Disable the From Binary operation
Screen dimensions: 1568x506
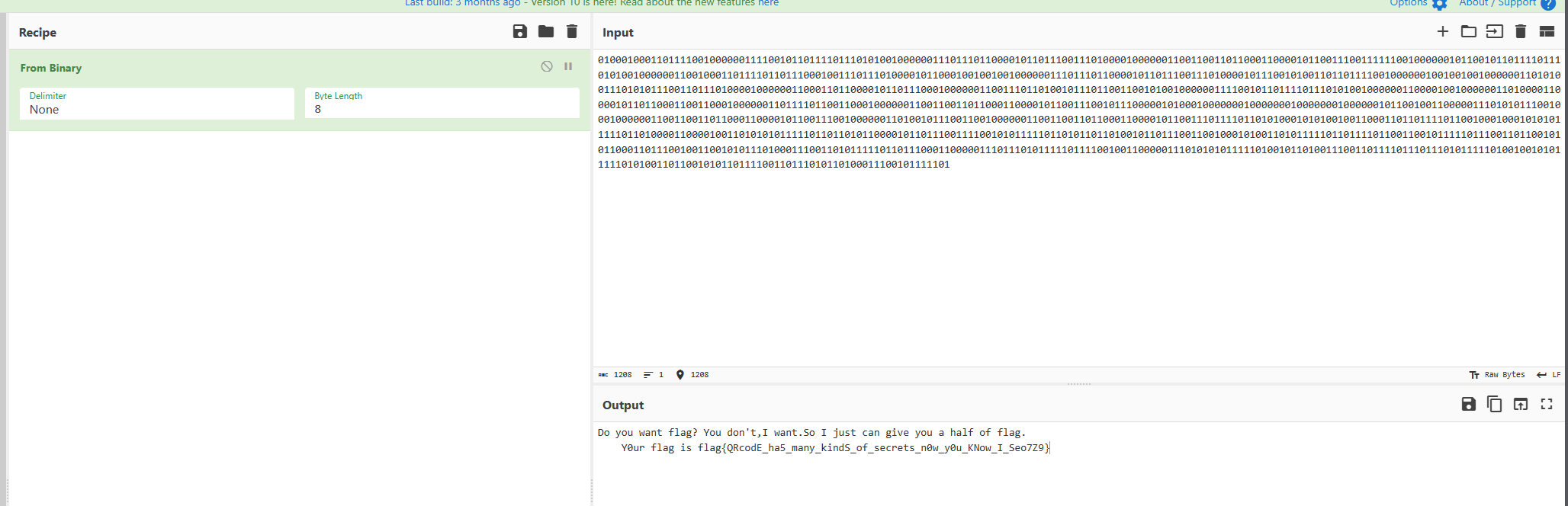point(547,67)
